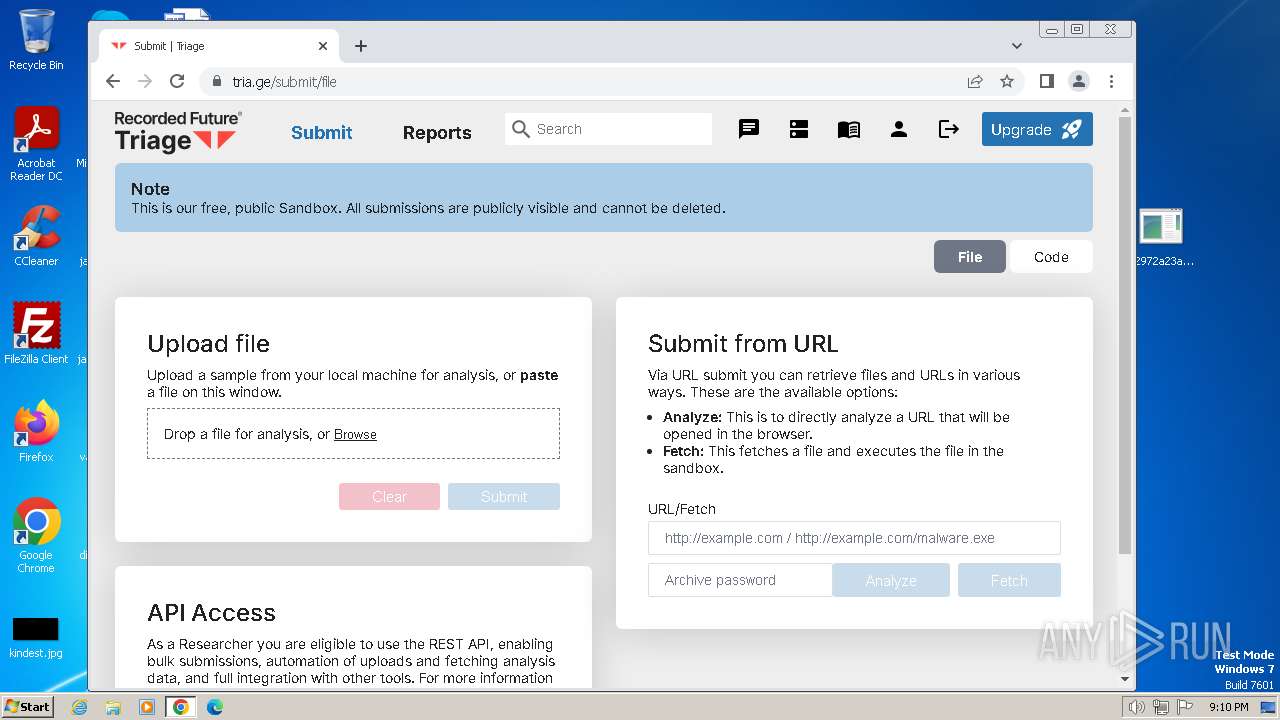Click the network icon in system tray
Image resolution: width=1280 pixels, height=720 pixels.
click(1161, 707)
